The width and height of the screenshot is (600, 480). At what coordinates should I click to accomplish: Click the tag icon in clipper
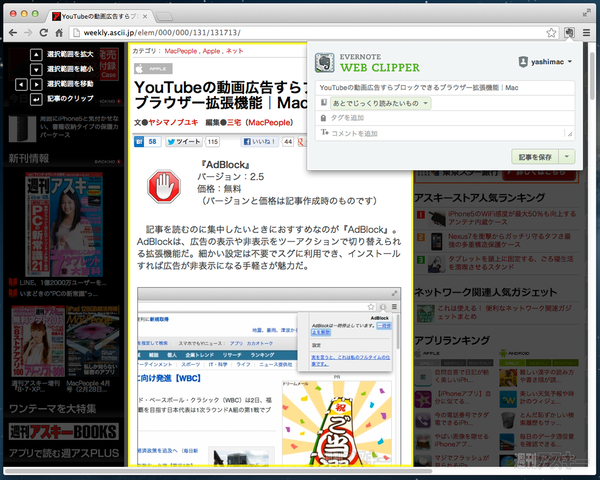[x=323, y=118]
